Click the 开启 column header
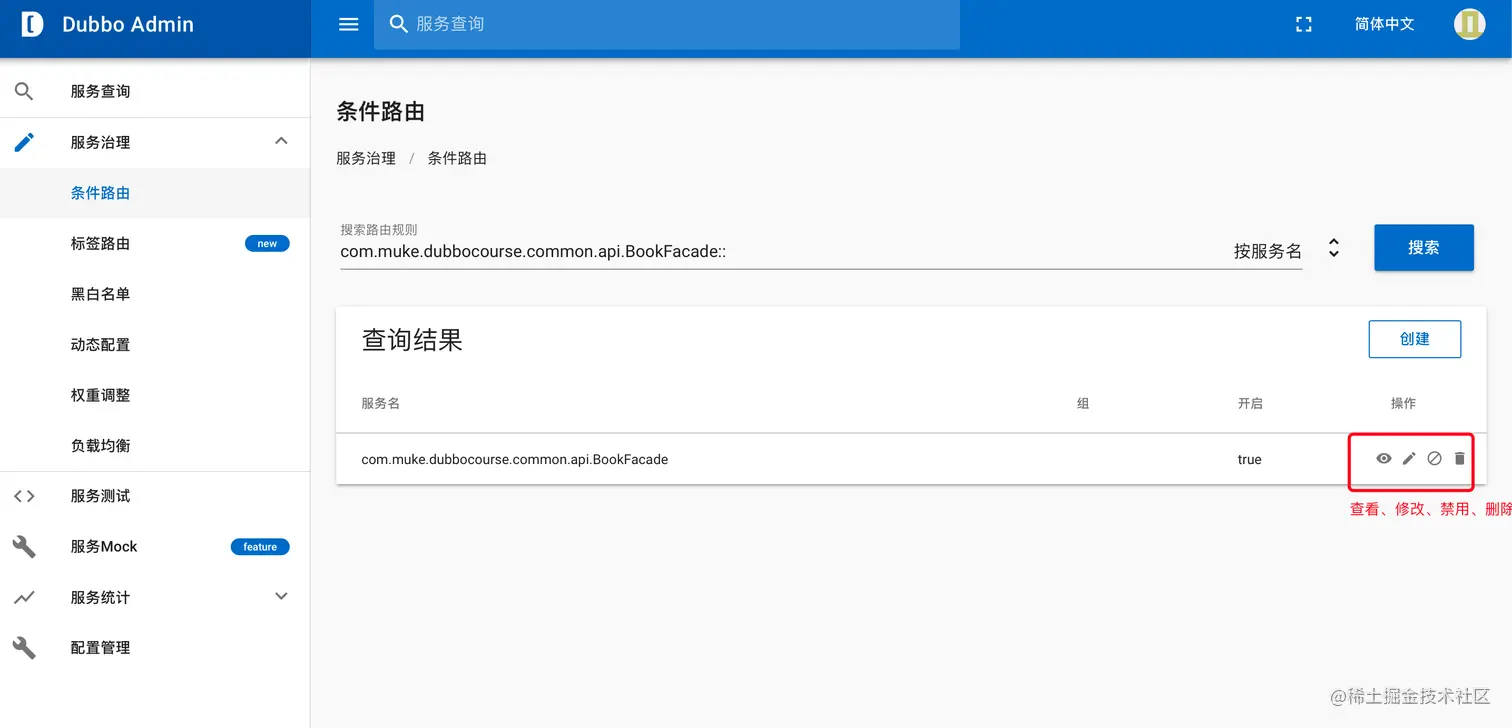 [x=1250, y=403]
